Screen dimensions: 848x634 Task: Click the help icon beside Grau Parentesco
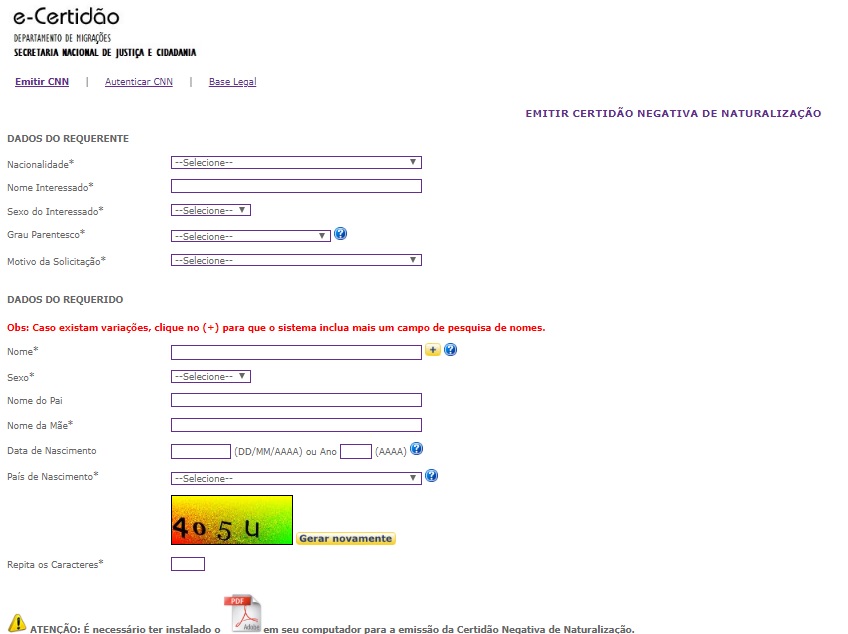(x=340, y=234)
